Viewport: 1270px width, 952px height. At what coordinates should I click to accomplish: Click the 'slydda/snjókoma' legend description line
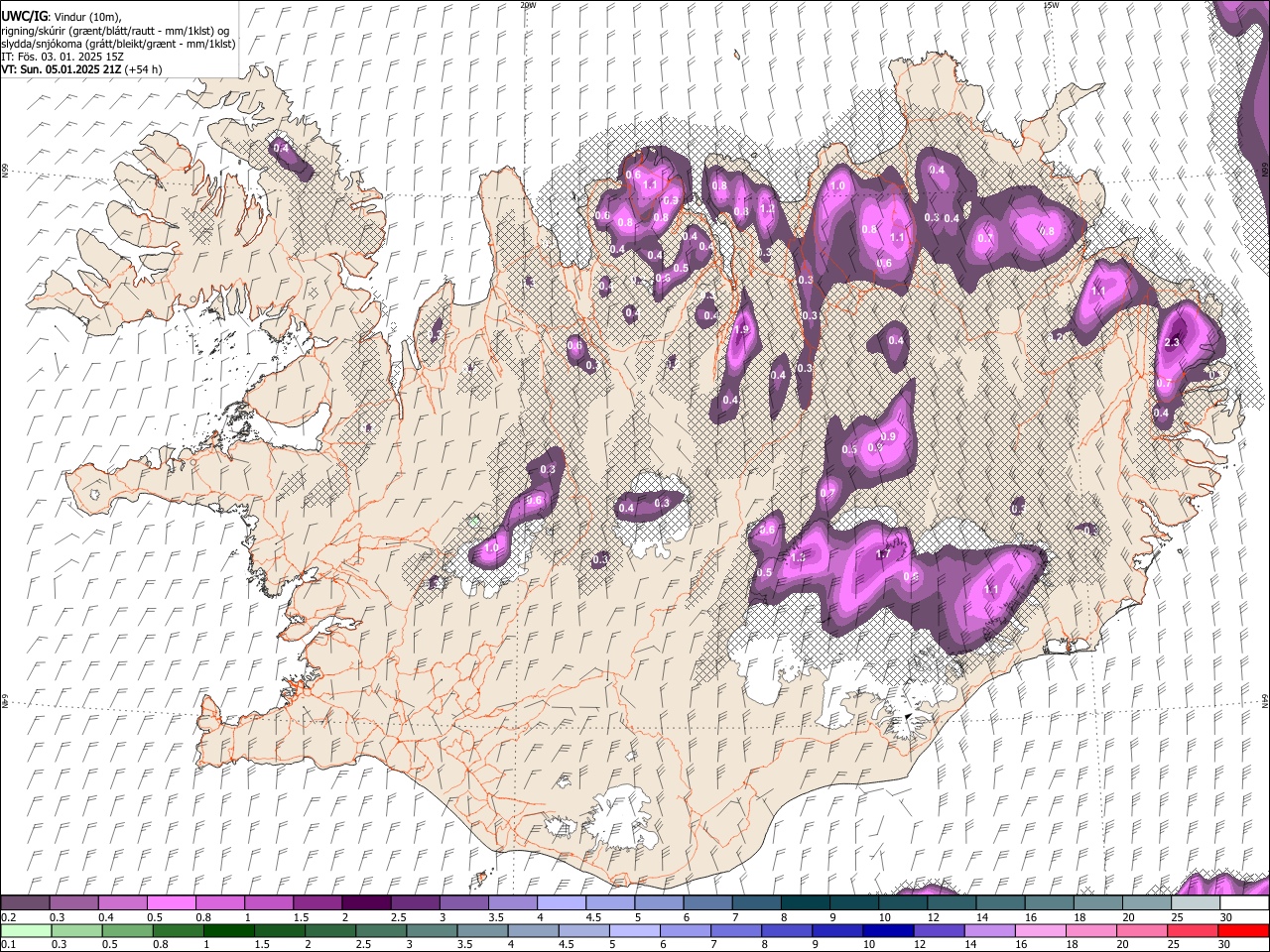[118, 44]
